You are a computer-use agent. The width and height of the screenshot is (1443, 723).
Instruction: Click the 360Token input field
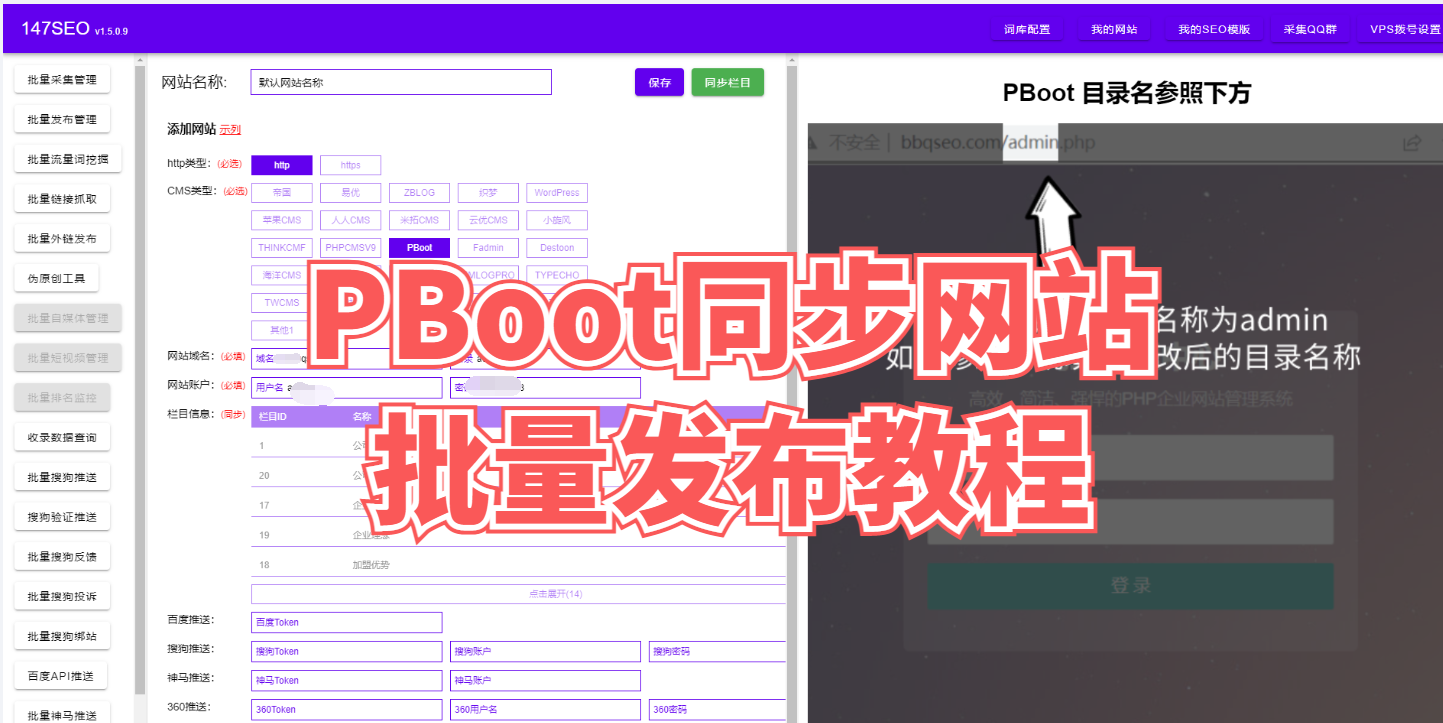click(x=346, y=710)
